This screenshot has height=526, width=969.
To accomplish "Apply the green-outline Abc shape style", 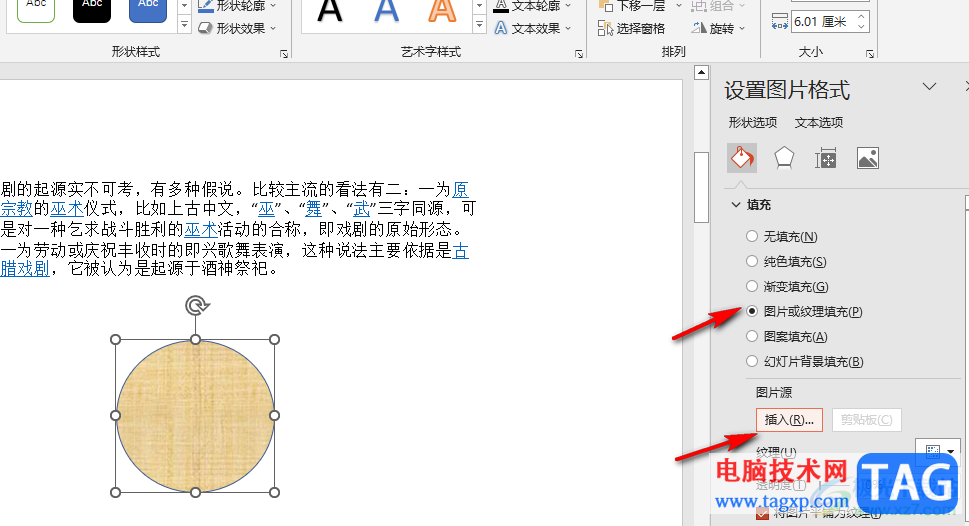I will (36, 10).
